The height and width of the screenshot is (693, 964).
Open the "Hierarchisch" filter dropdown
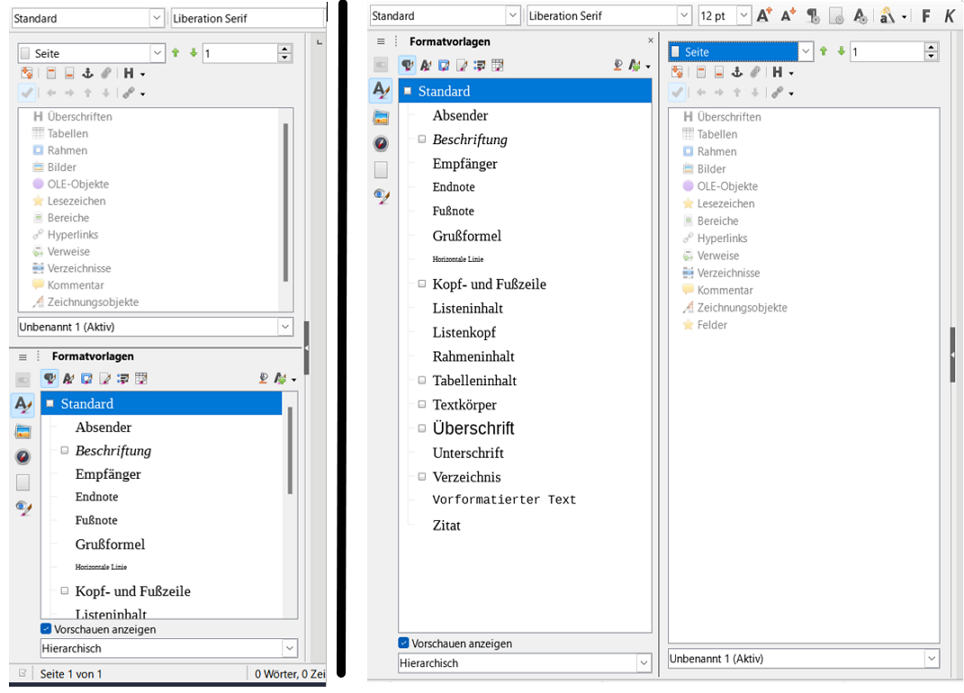(x=644, y=663)
